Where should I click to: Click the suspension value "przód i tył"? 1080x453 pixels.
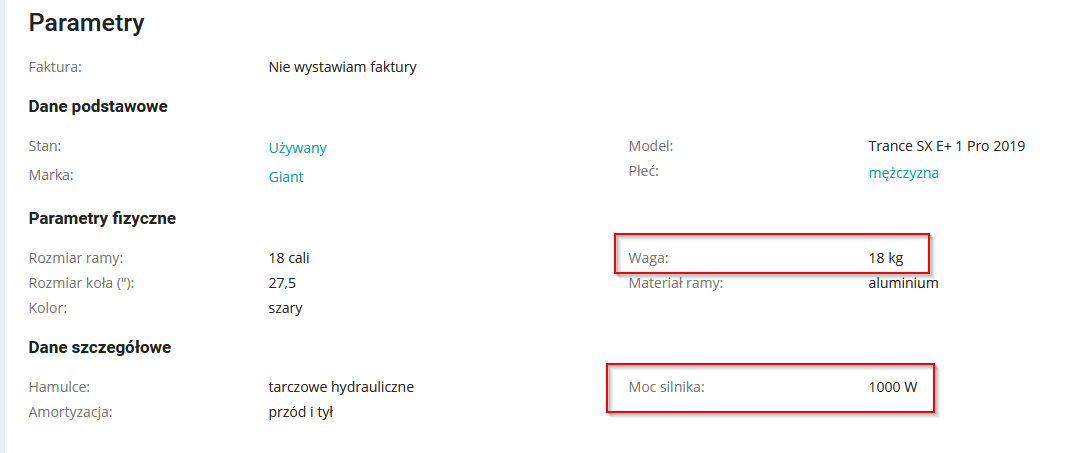300,412
